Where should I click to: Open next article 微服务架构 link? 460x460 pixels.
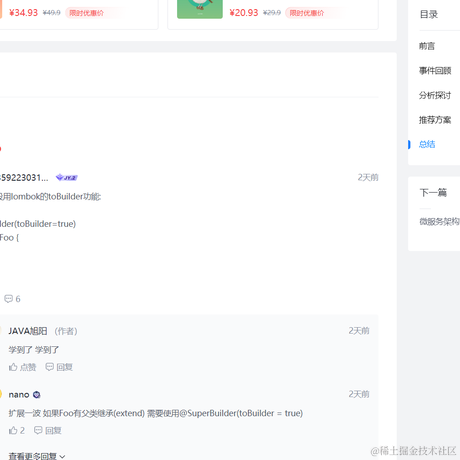[439, 221]
